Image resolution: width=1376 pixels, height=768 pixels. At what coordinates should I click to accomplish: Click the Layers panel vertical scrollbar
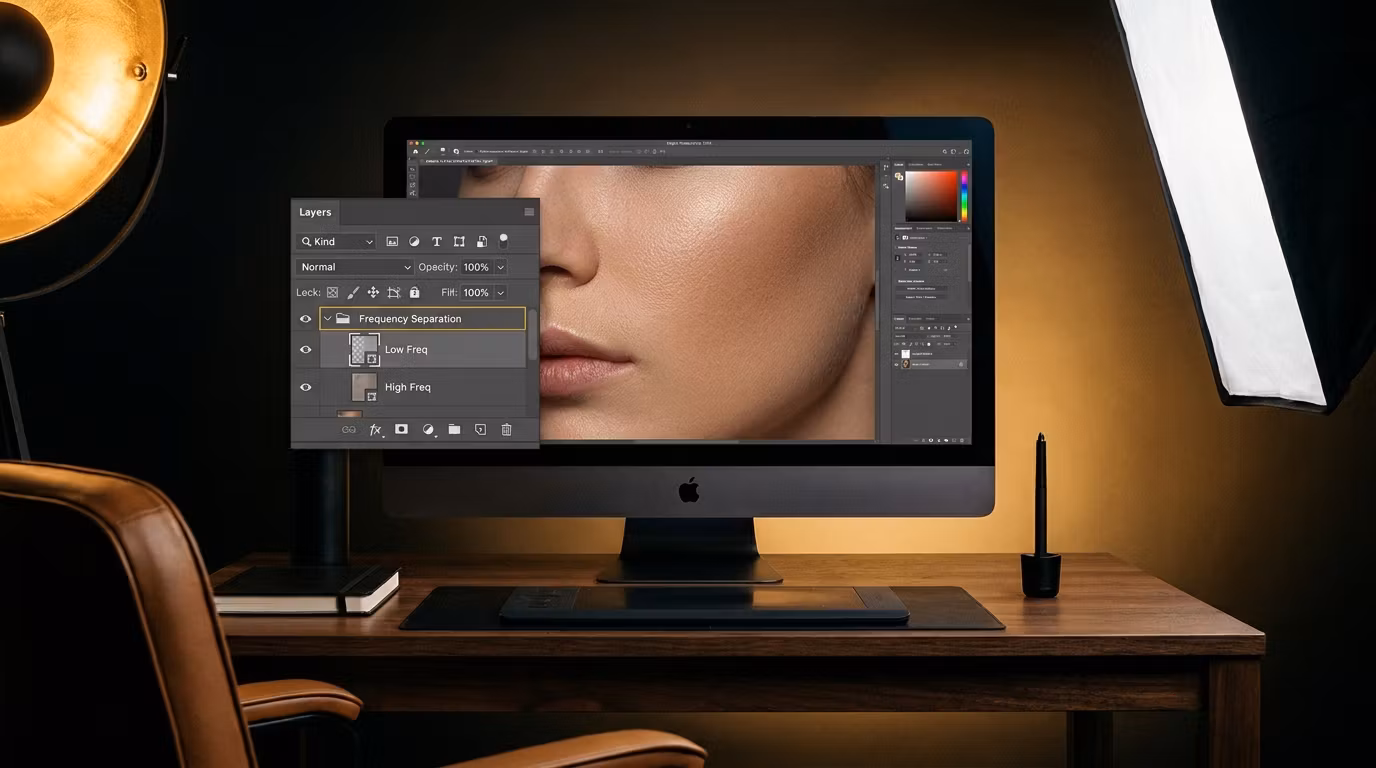(532, 335)
